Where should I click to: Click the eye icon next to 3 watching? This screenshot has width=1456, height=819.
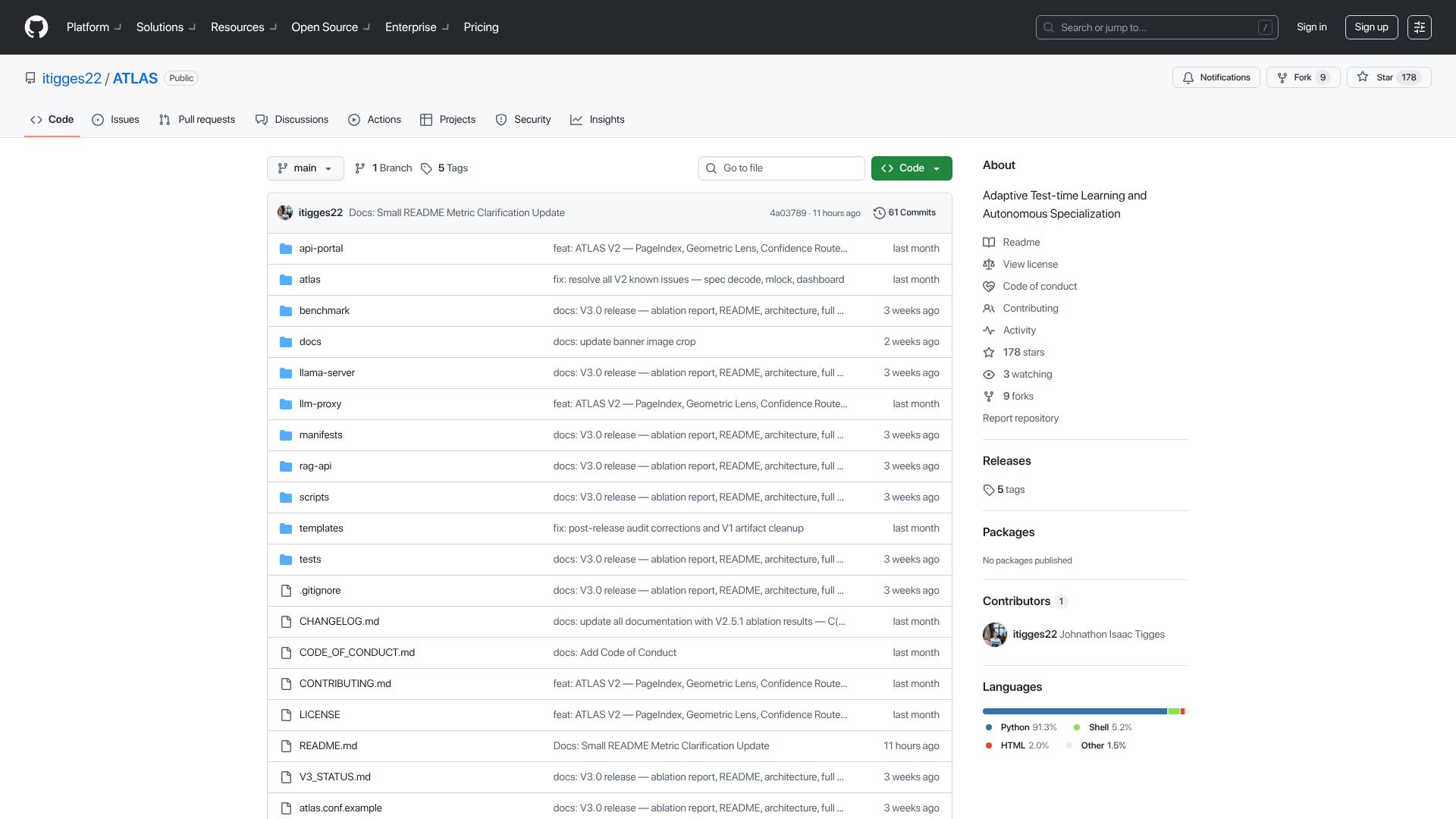click(989, 375)
